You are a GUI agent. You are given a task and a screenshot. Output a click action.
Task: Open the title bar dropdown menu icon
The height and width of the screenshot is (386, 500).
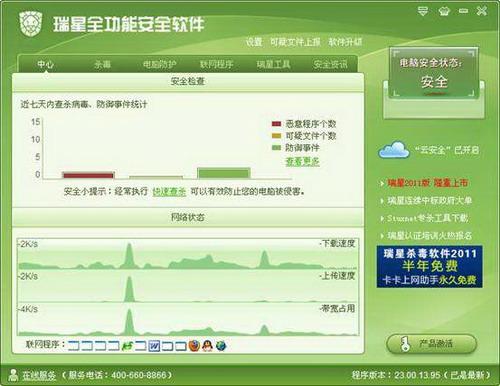(423, 11)
